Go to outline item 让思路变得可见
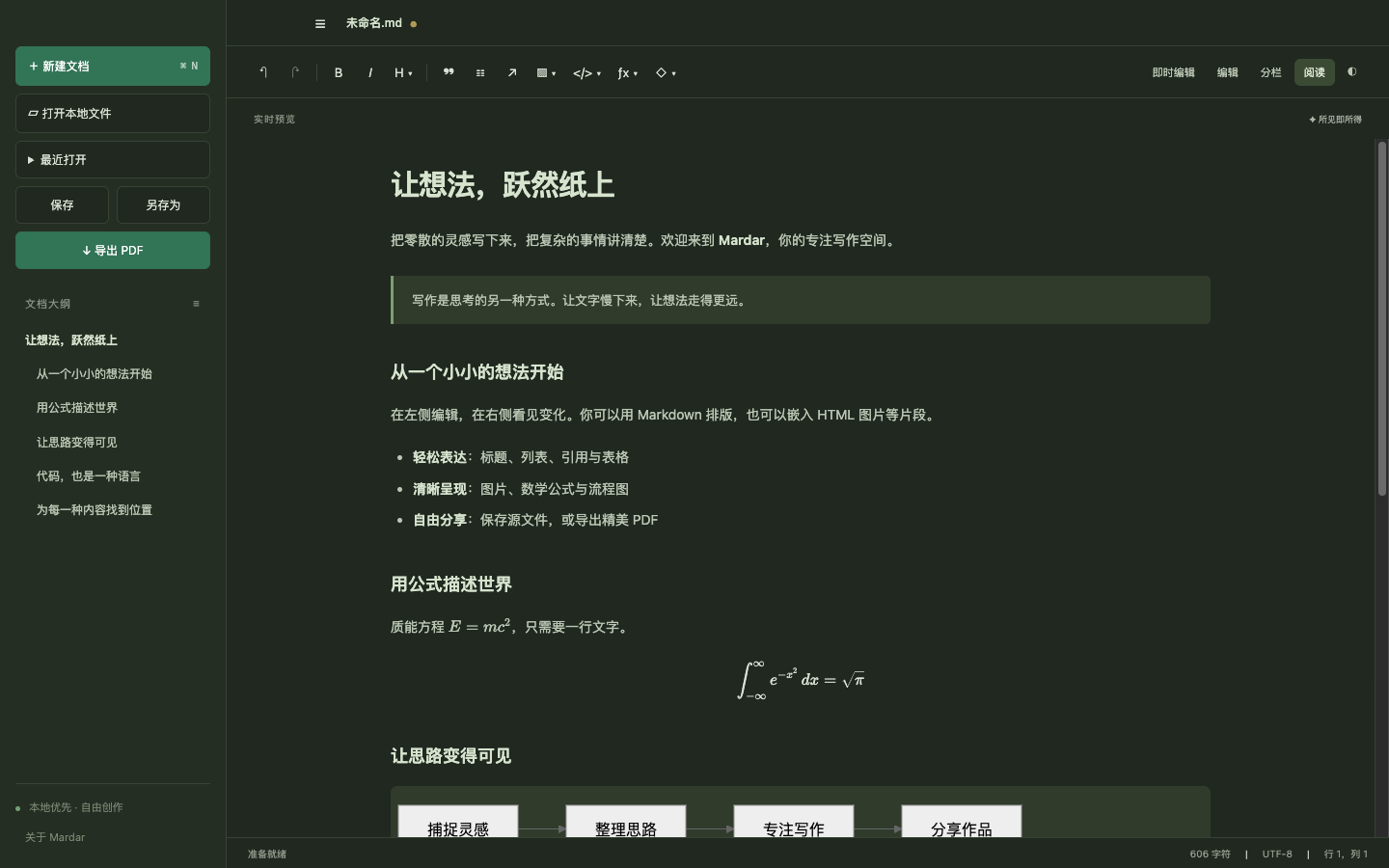Viewport: 1389px width, 868px height. 77,443
